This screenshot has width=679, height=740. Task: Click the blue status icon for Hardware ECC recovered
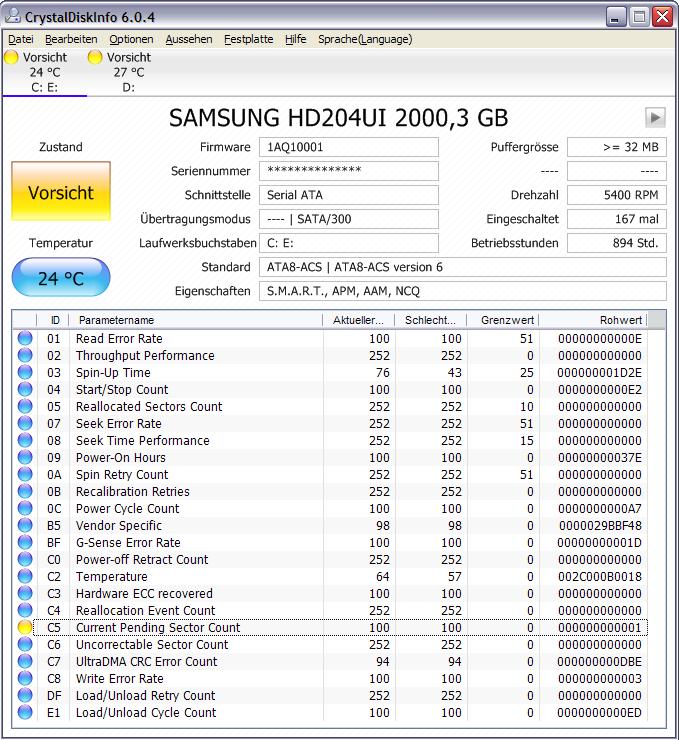pyautogui.click(x=25, y=593)
